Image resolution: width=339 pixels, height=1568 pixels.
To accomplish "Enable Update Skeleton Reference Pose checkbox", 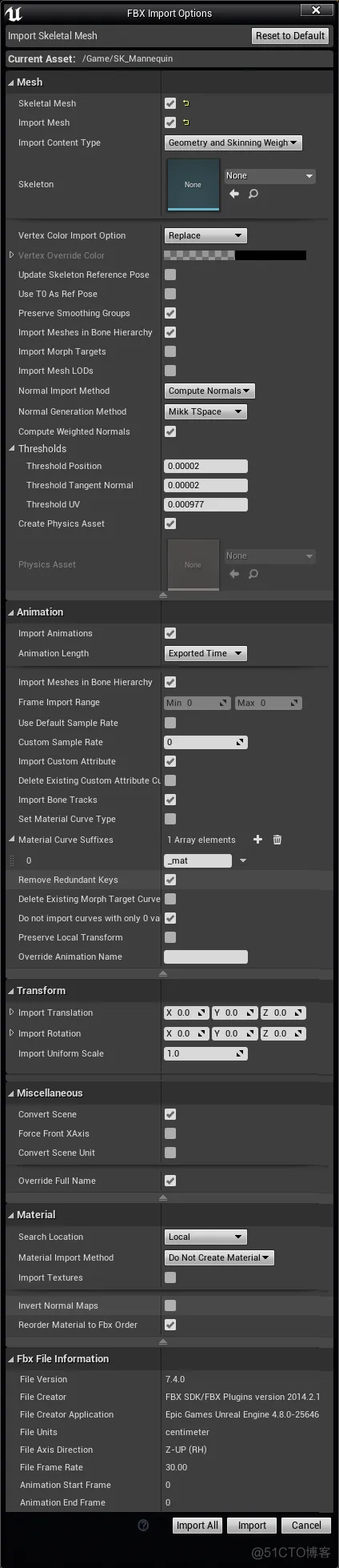I will 170,275.
